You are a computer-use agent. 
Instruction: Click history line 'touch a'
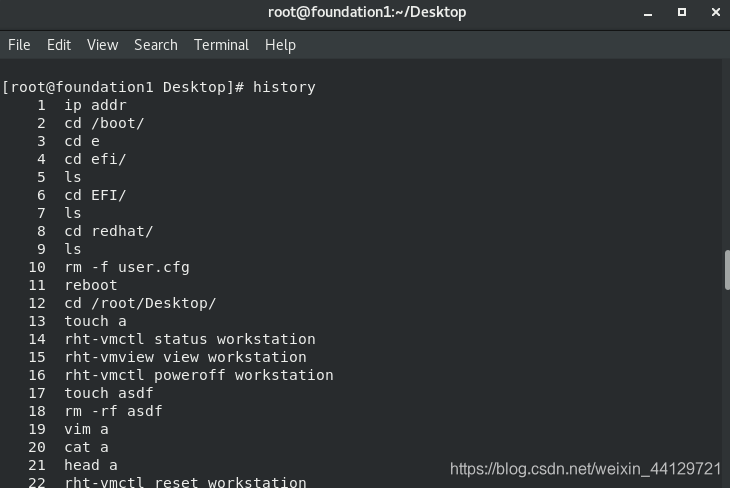click(x=95, y=321)
